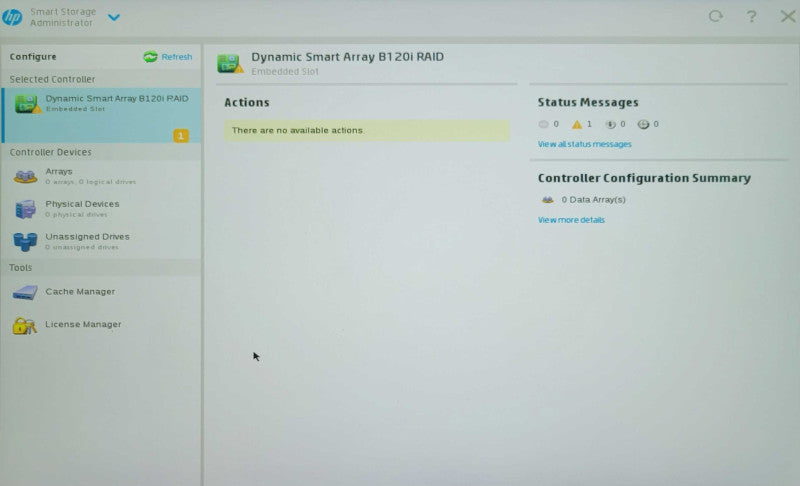Click the Dynamic Smart Array B120i RAID heading
800x486 pixels.
(x=347, y=57)
